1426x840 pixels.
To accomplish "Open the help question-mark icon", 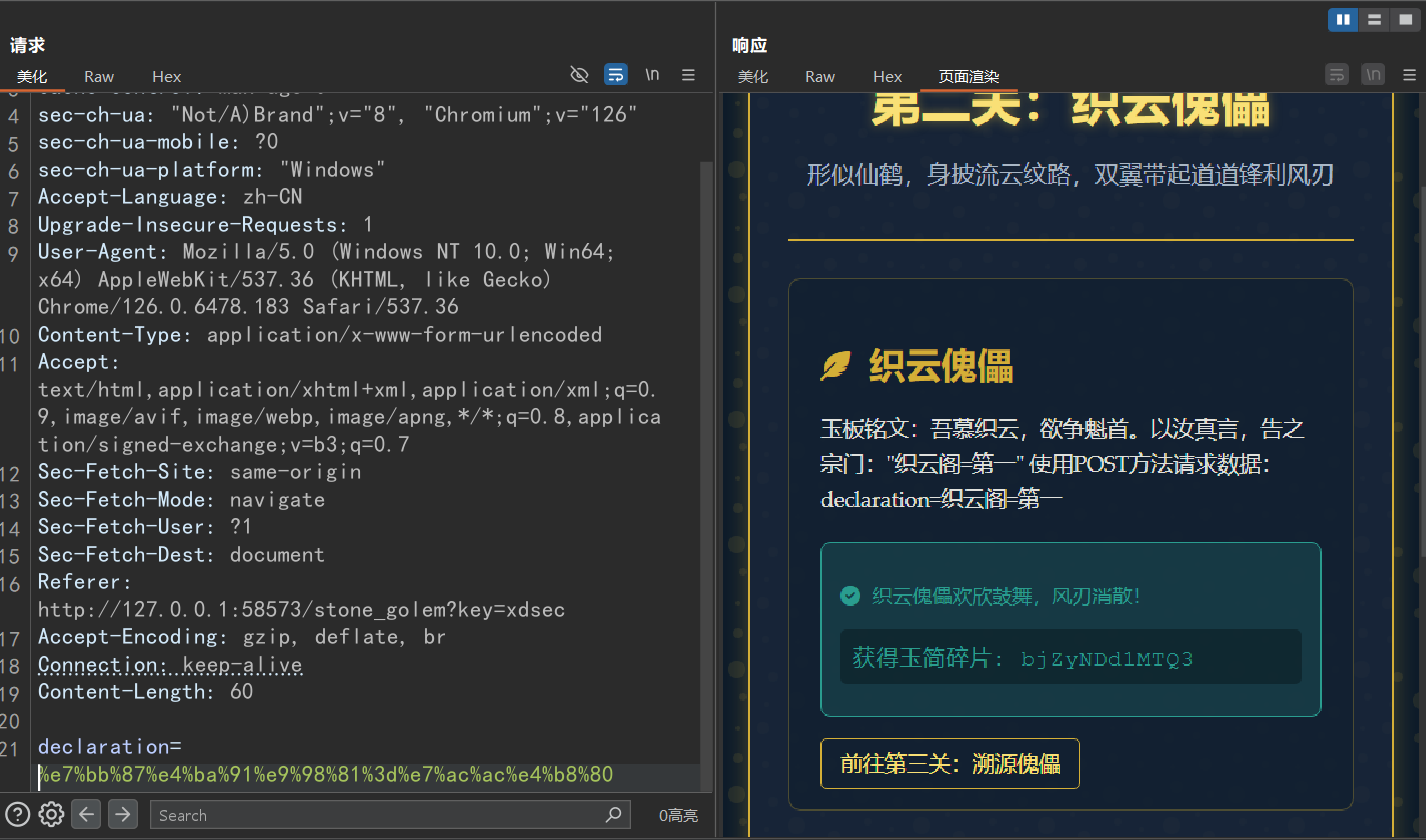I will tap(18, 814).
